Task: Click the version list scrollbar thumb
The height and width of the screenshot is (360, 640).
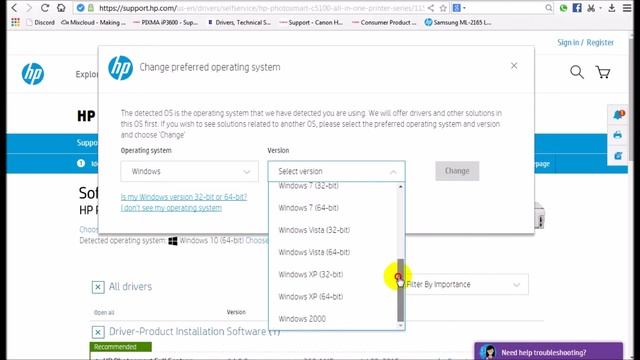Action: pyautogui.click(x=400, y=290)
